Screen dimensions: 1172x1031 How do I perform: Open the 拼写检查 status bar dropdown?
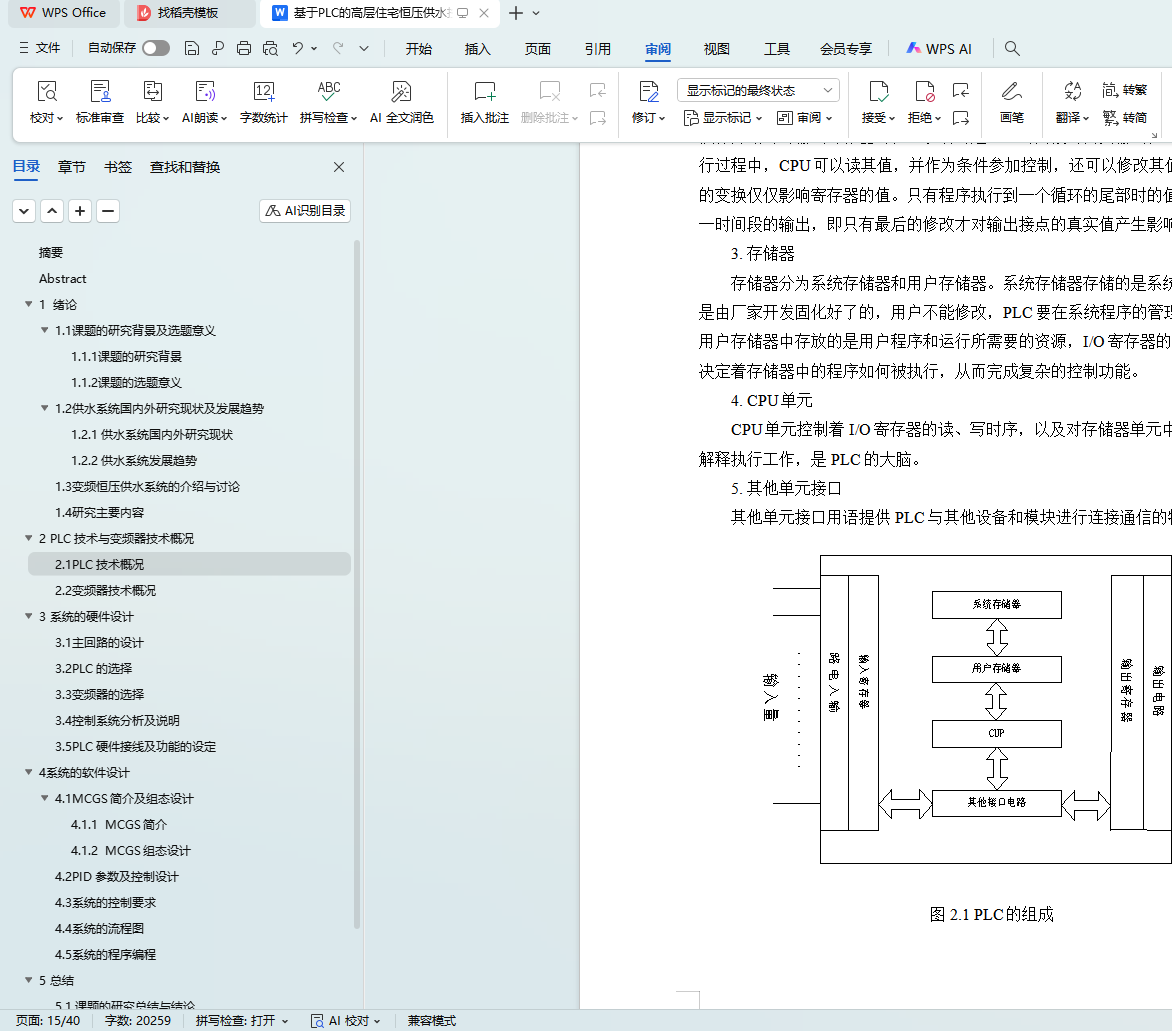coord(242,1021)
